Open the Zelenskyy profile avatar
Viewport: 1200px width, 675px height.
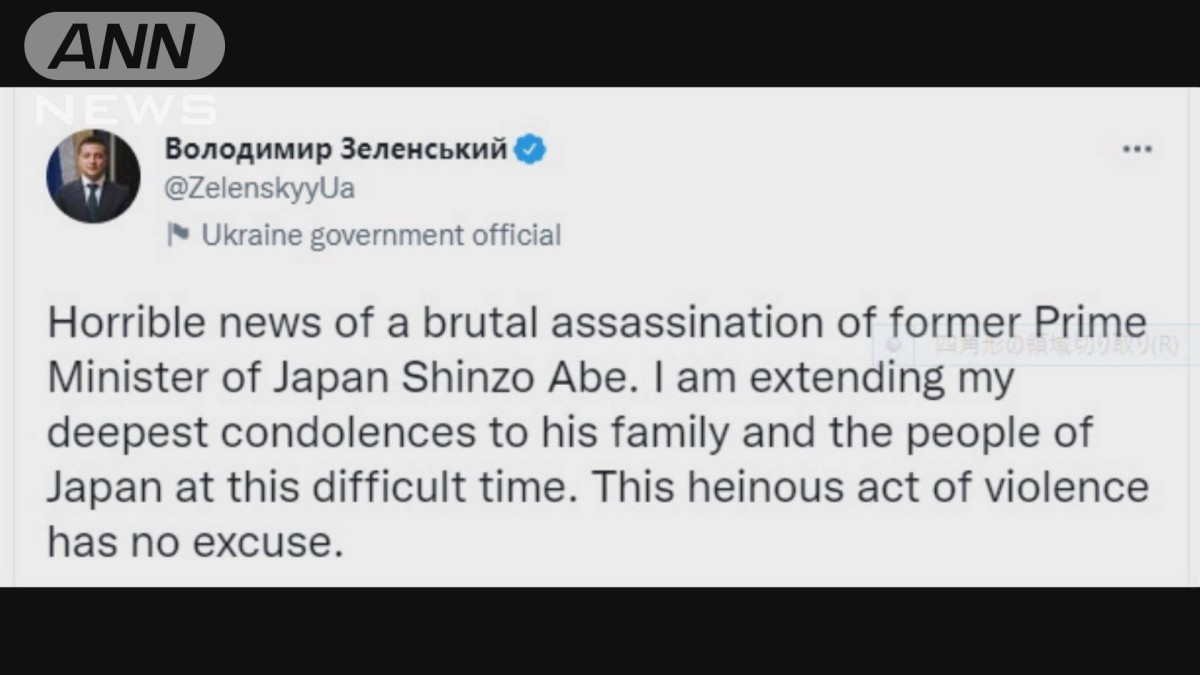click(x=93, y=176)
